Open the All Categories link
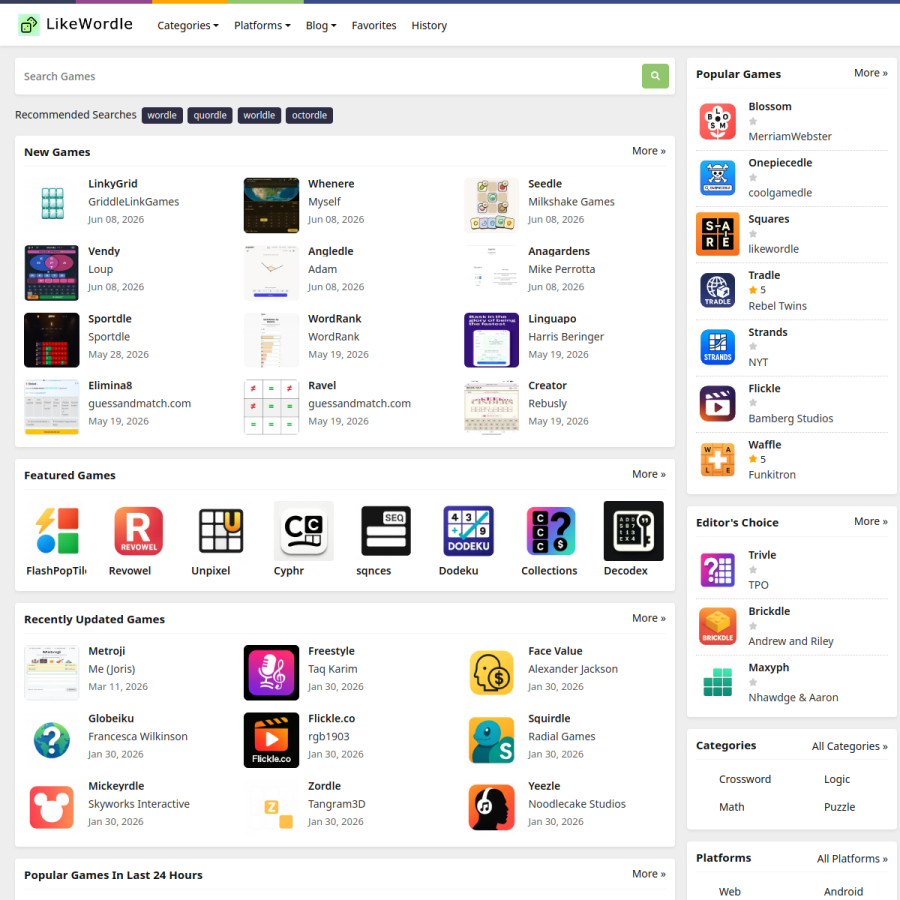The height and width of the screenshot is (900, 900). 849,746
